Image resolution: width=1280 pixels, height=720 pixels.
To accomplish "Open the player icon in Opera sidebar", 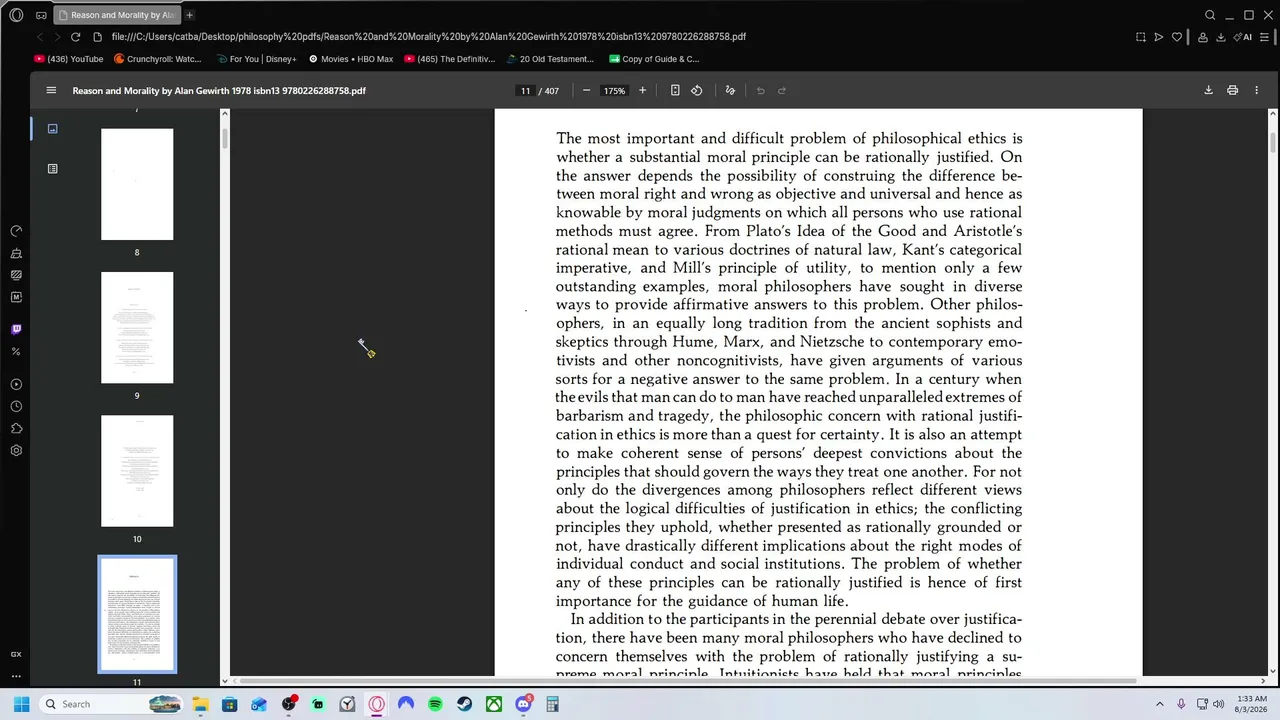I will click(x=16, y=384).
